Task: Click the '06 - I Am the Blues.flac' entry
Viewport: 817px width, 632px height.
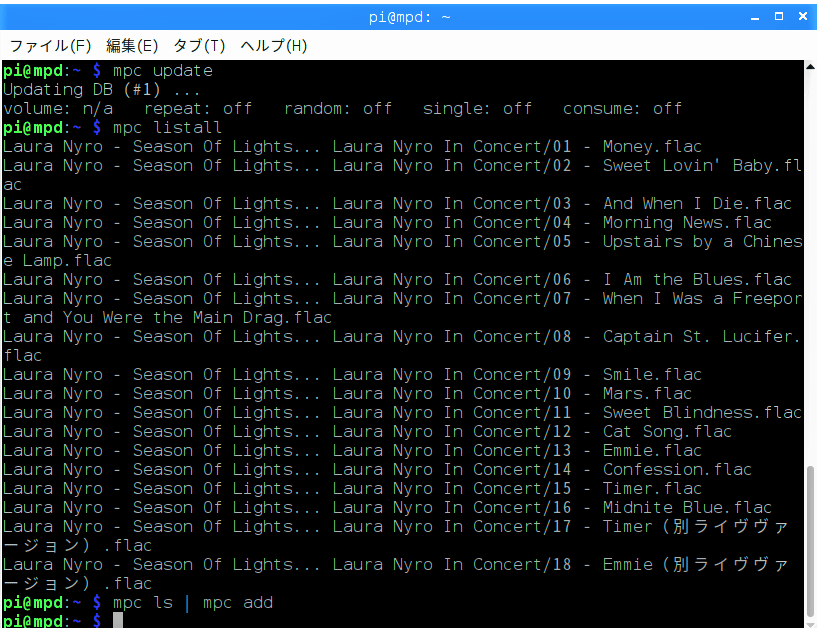Action: (672, 280)
